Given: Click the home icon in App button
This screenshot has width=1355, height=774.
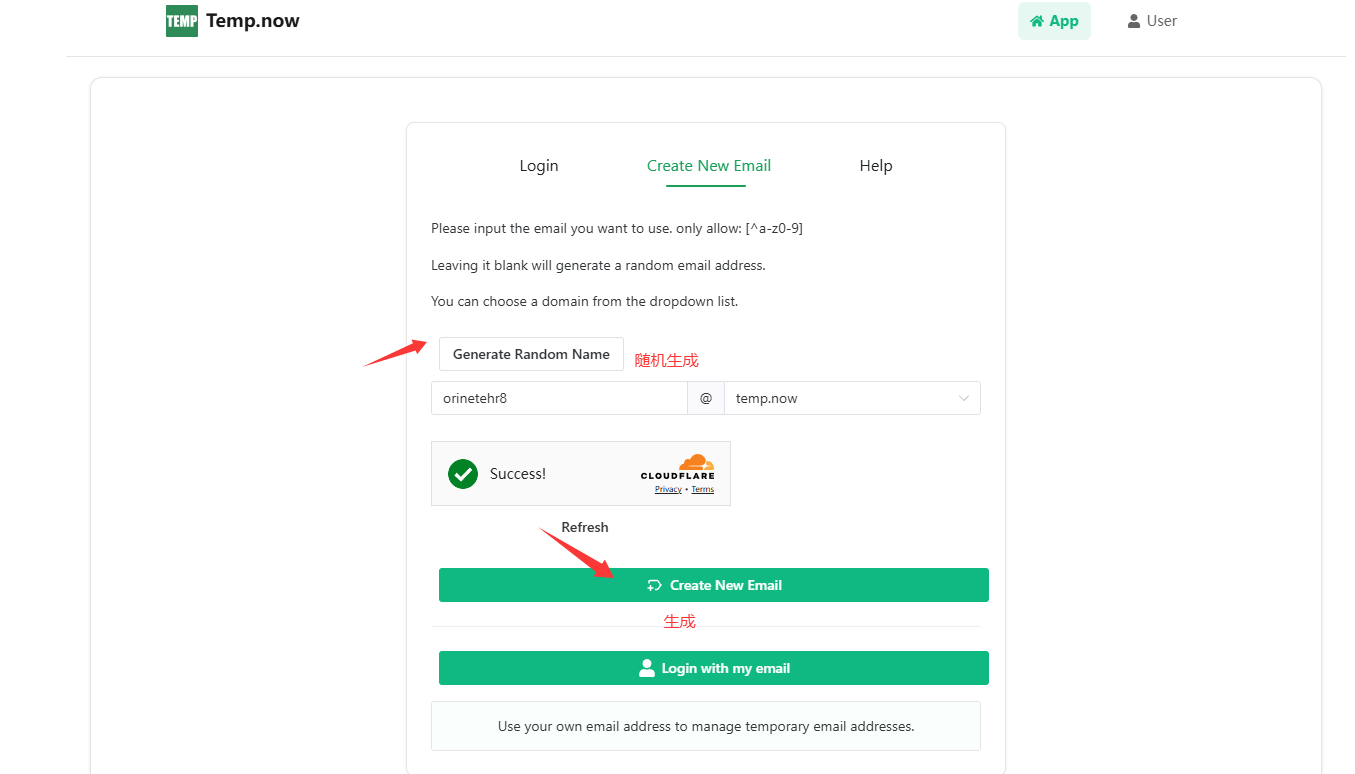Looking at the screenshot, I should 1037,21.
